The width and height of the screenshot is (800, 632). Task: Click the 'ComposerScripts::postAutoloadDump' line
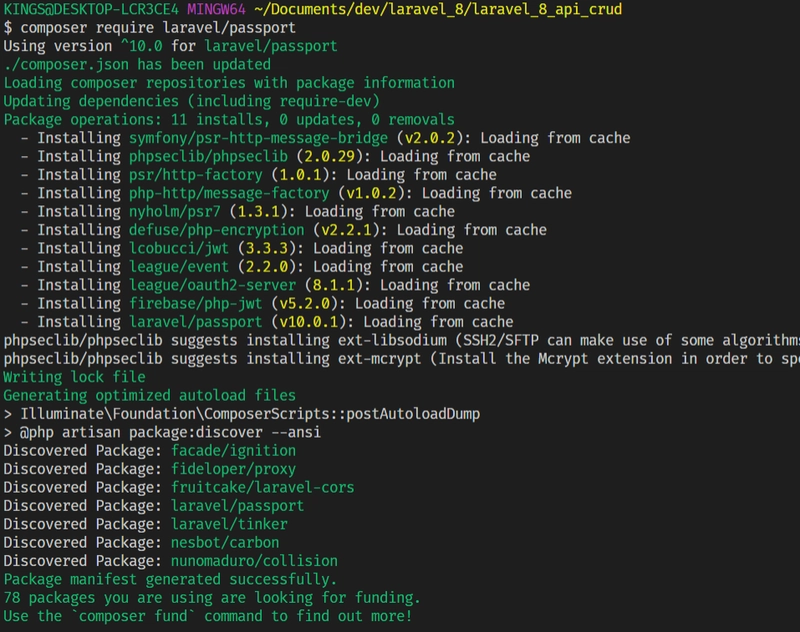242,413
